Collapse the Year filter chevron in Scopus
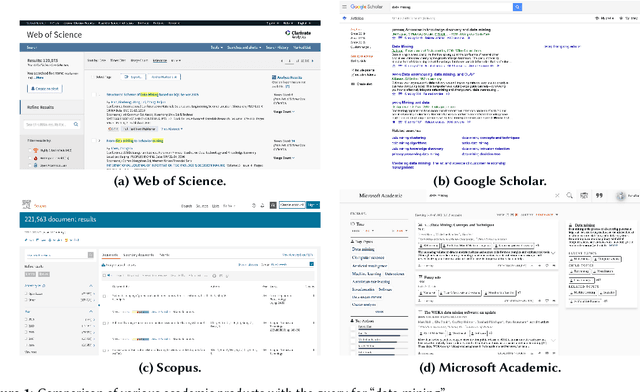 point(91,312)
